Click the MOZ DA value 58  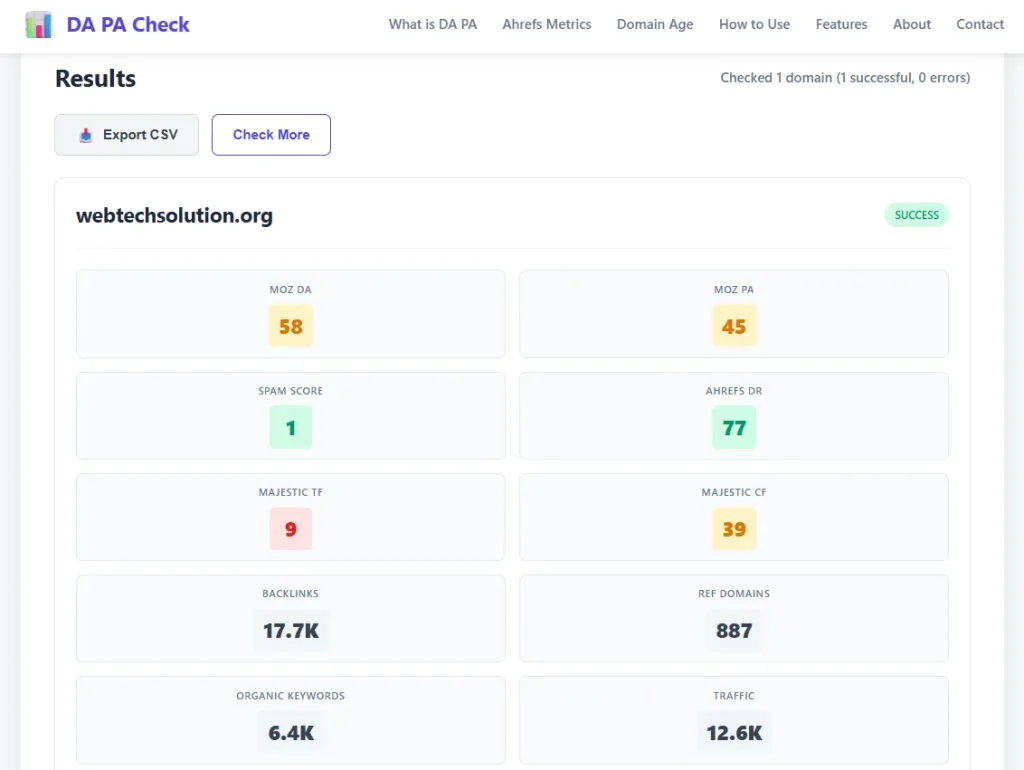291,326
